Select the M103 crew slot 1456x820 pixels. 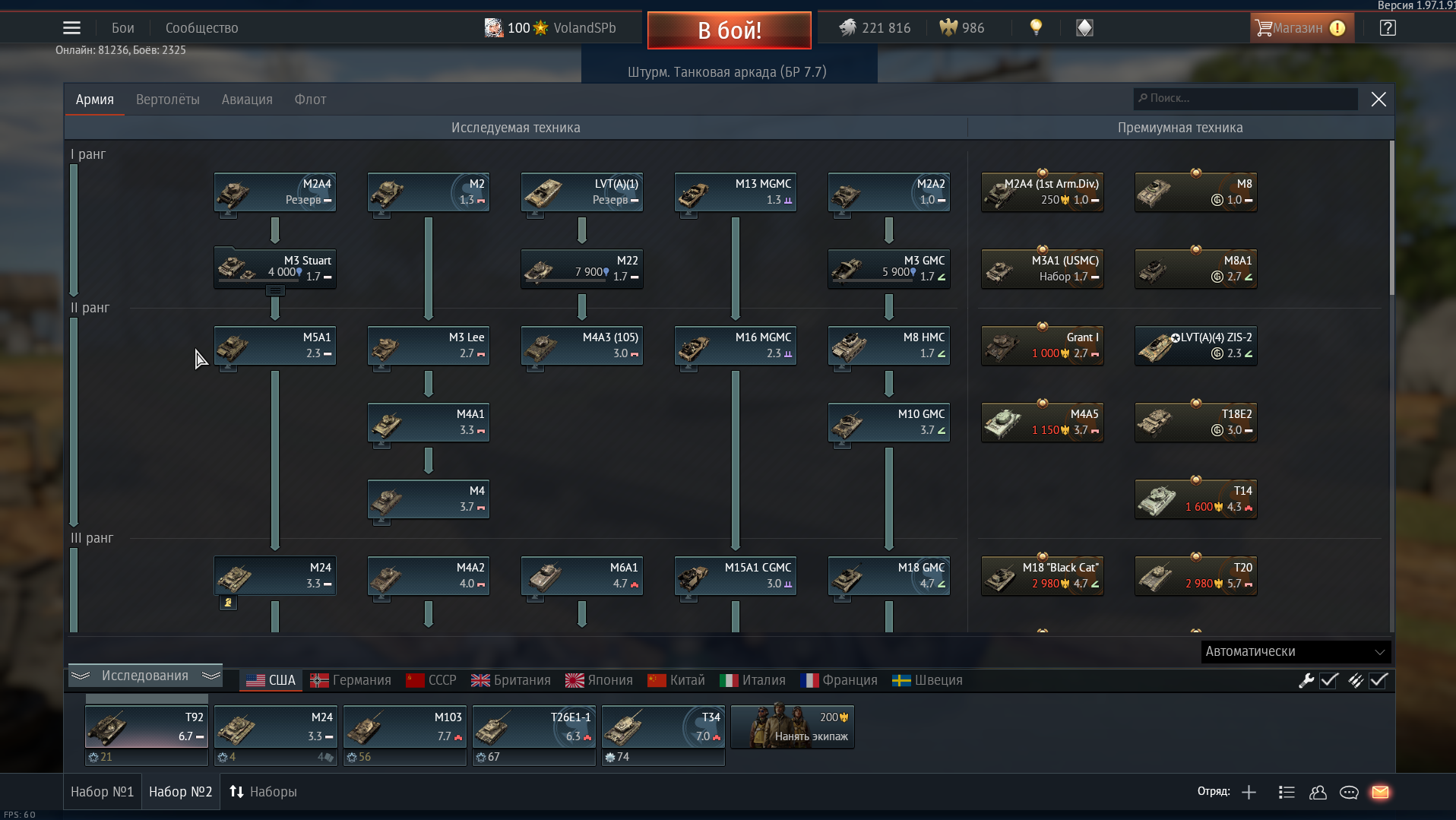tap(405, 727)
